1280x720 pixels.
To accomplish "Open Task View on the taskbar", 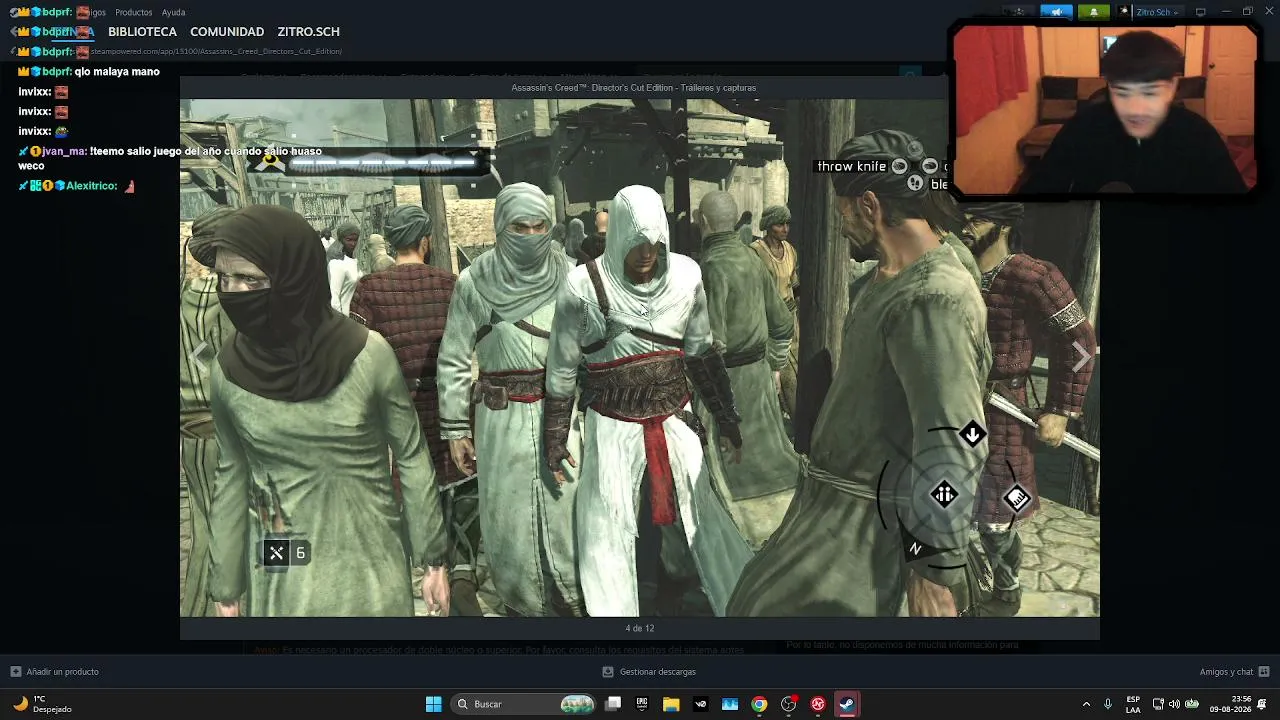I will click(613, 704).
